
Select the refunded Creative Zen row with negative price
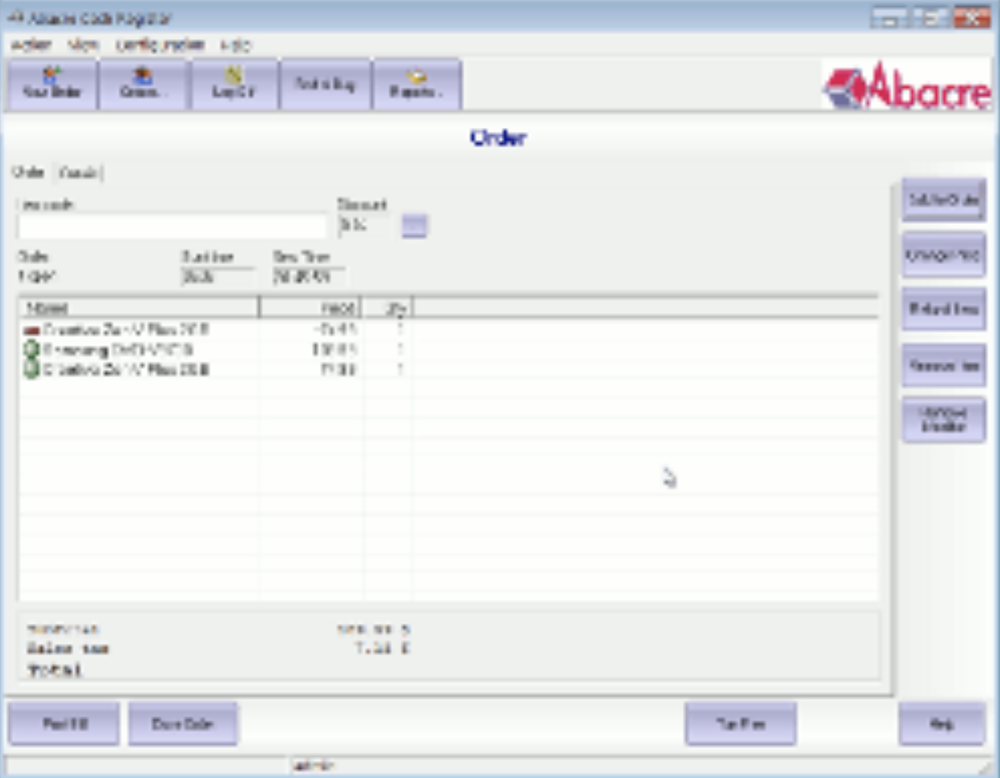(448, 330)
